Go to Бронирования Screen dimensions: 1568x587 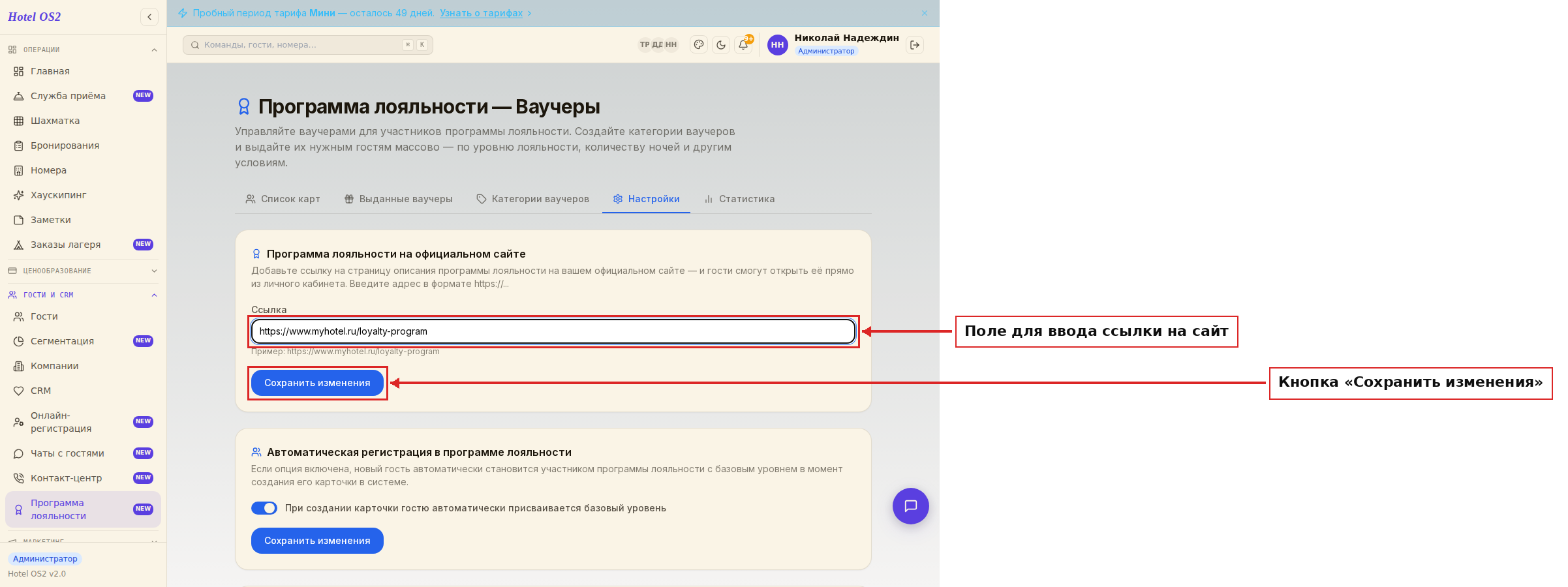point(83,145)
